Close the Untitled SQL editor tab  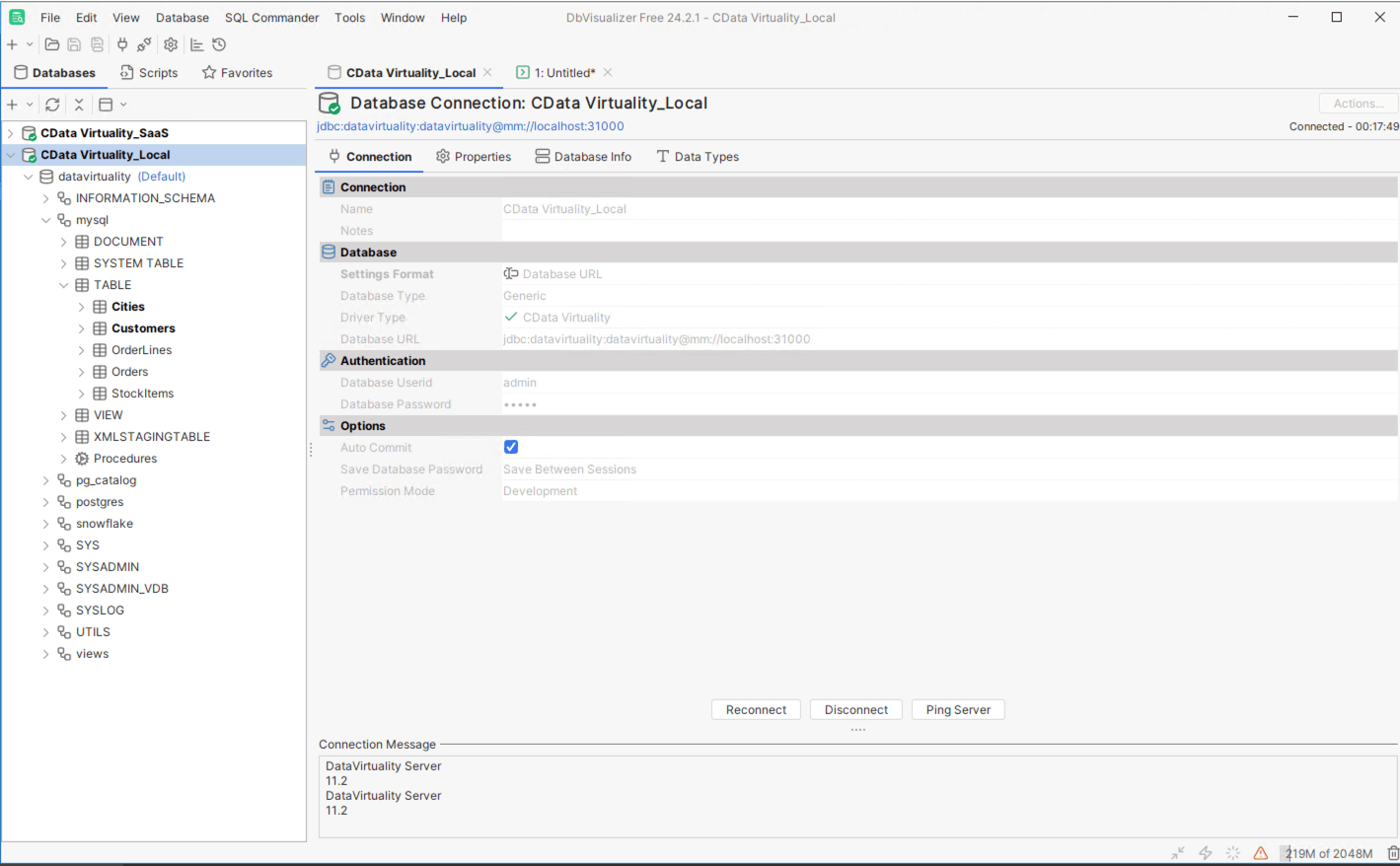(x=608, y=73)
